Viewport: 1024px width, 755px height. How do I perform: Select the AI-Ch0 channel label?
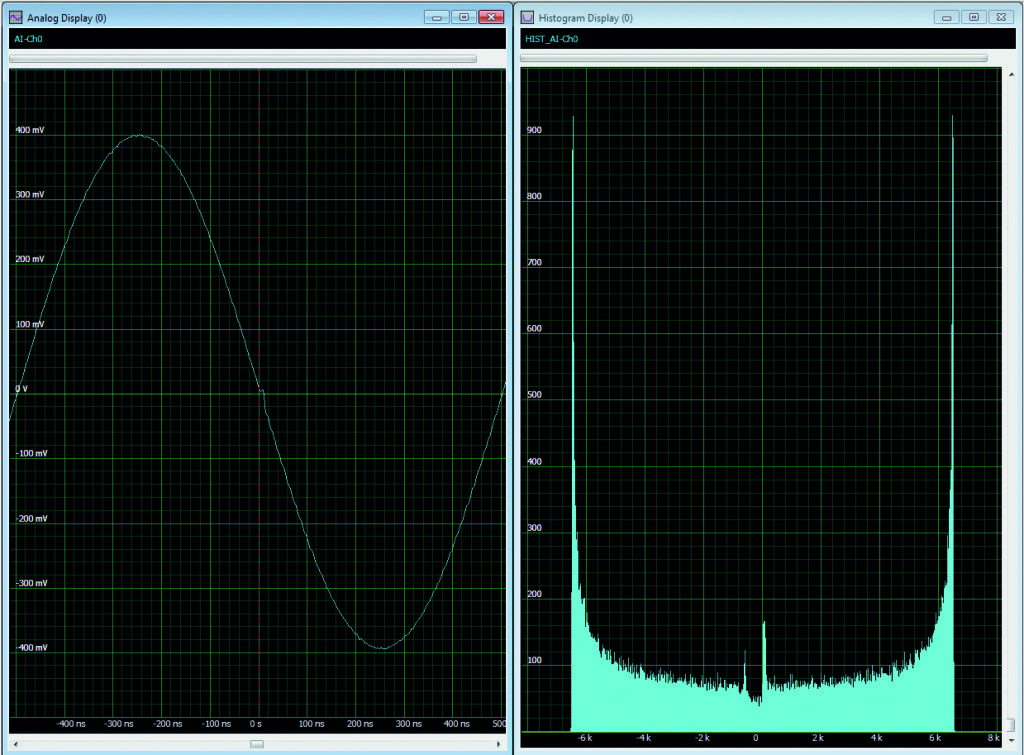(x=28, y=39)
